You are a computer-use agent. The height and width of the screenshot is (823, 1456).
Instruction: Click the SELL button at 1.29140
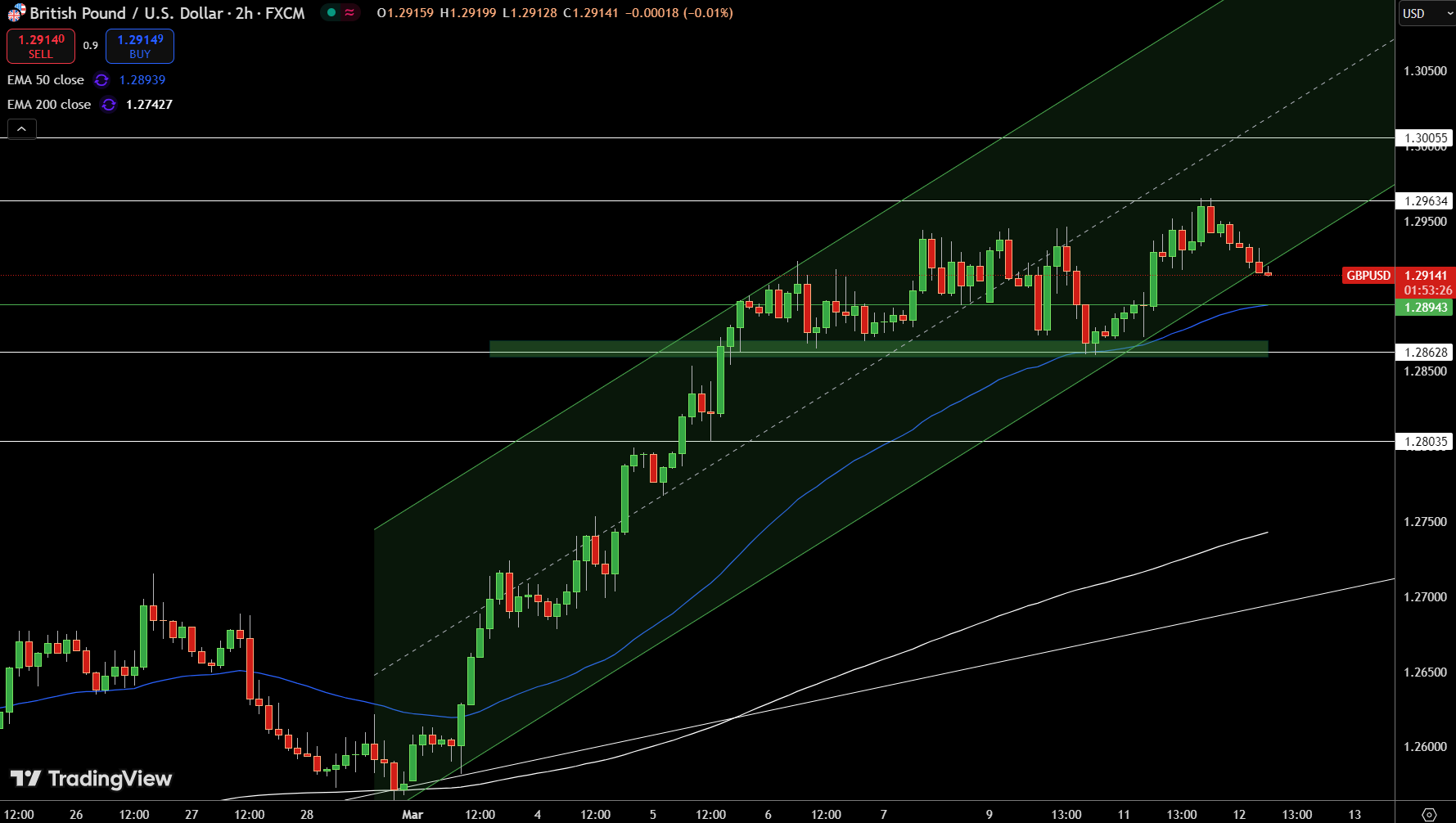pos(41,46)
